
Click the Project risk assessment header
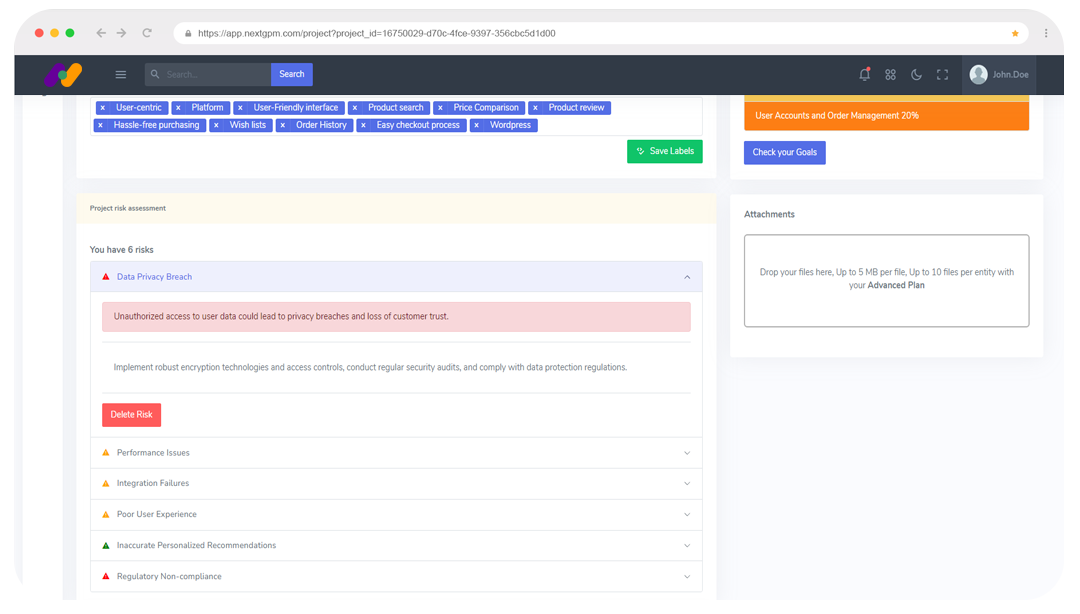[127, 208]
